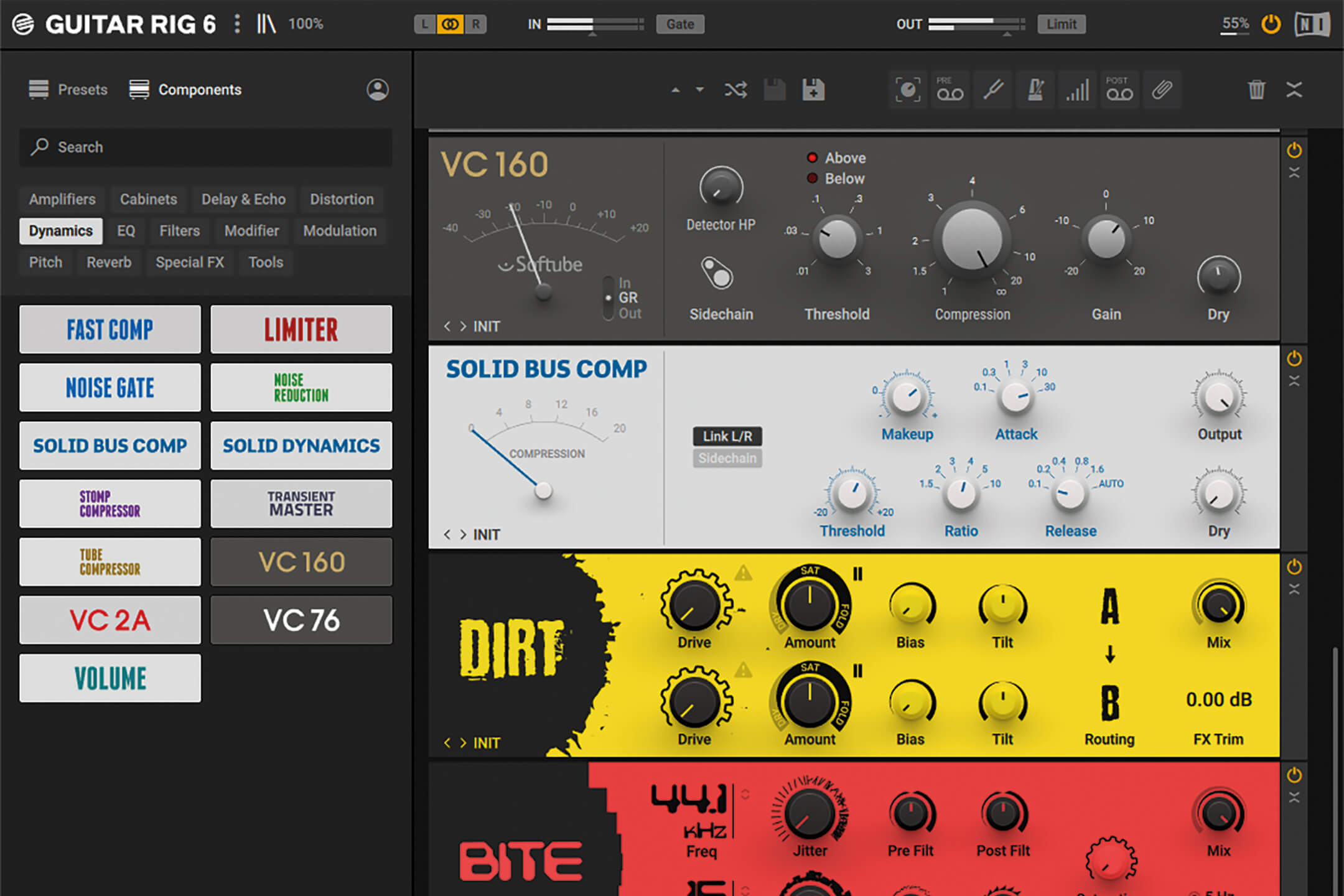Click the component Search field
Viewport: 1344px width, 896px height.
(205, 147)
